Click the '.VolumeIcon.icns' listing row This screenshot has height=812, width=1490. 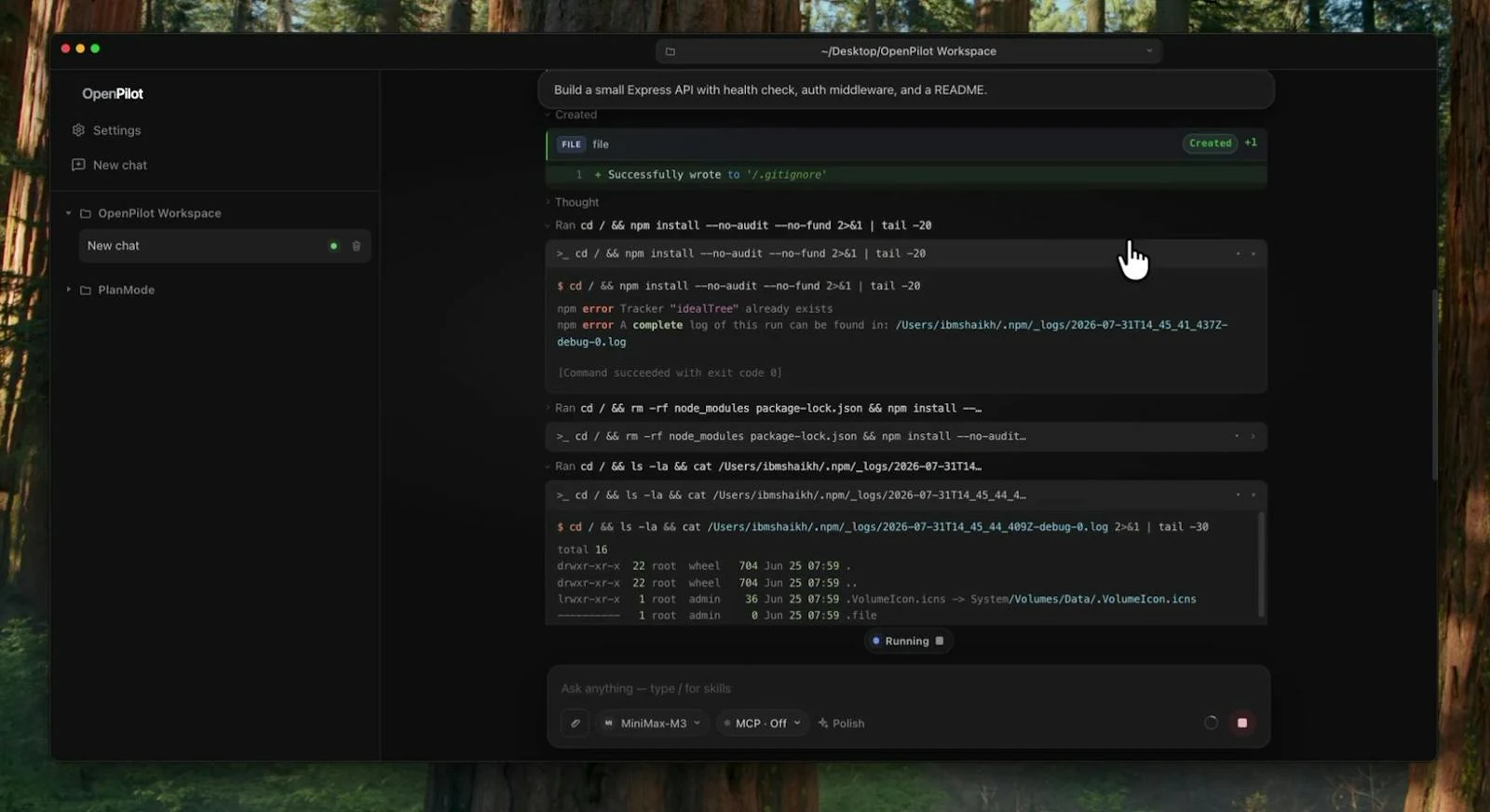click(876, 599)
